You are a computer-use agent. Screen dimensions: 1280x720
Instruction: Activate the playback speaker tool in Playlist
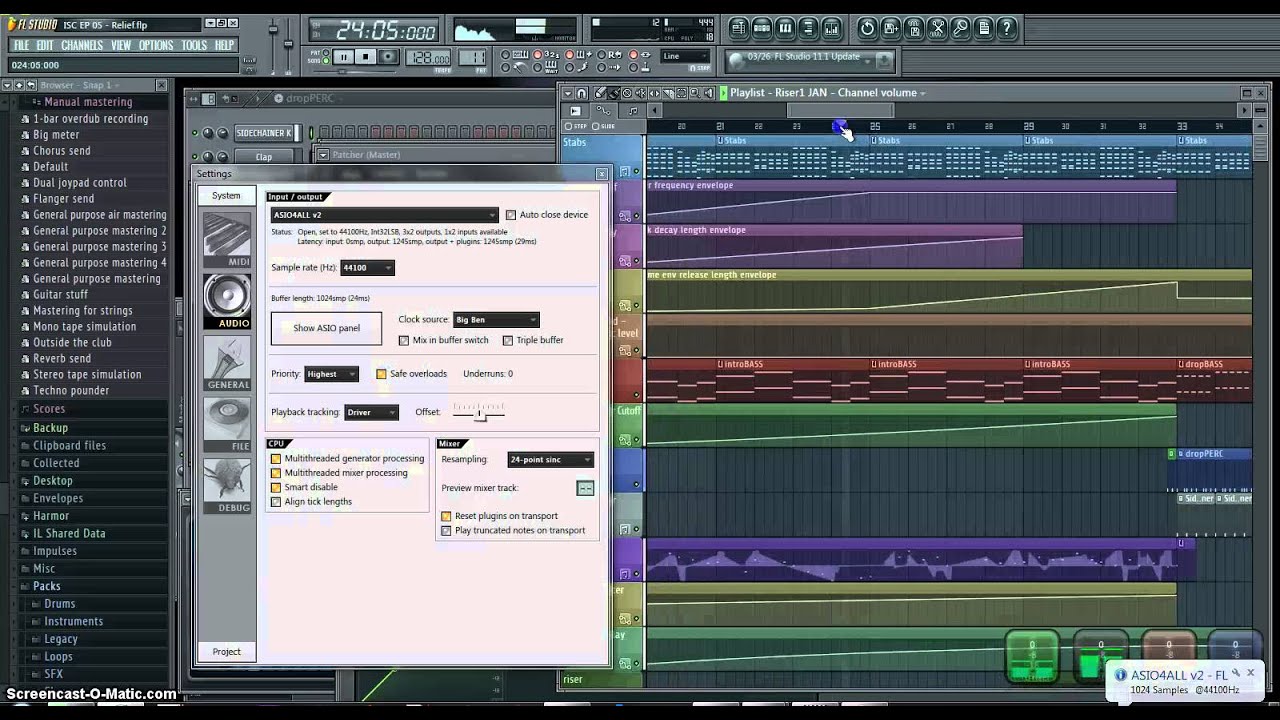pos(709,93)
